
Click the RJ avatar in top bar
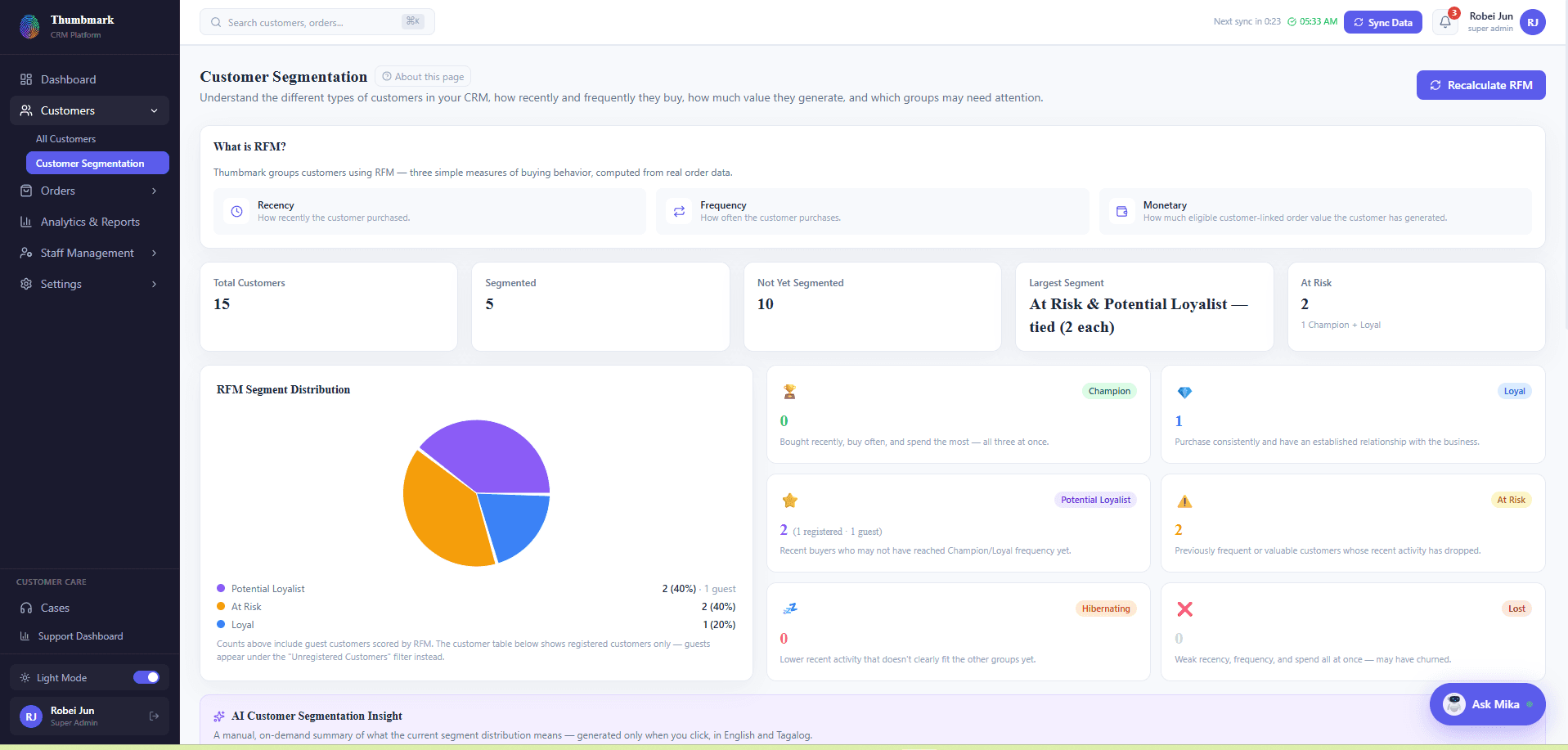point(1533,23)
